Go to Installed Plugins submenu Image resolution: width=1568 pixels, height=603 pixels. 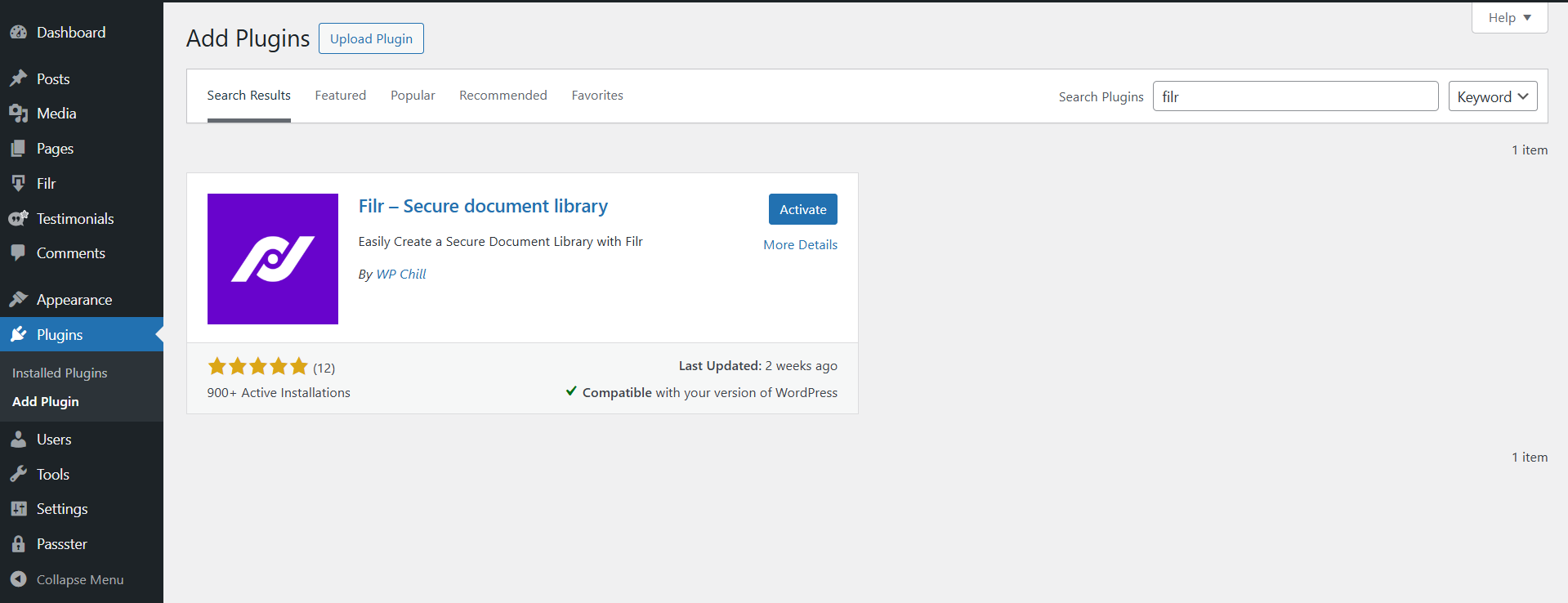[x=60, y=373]
